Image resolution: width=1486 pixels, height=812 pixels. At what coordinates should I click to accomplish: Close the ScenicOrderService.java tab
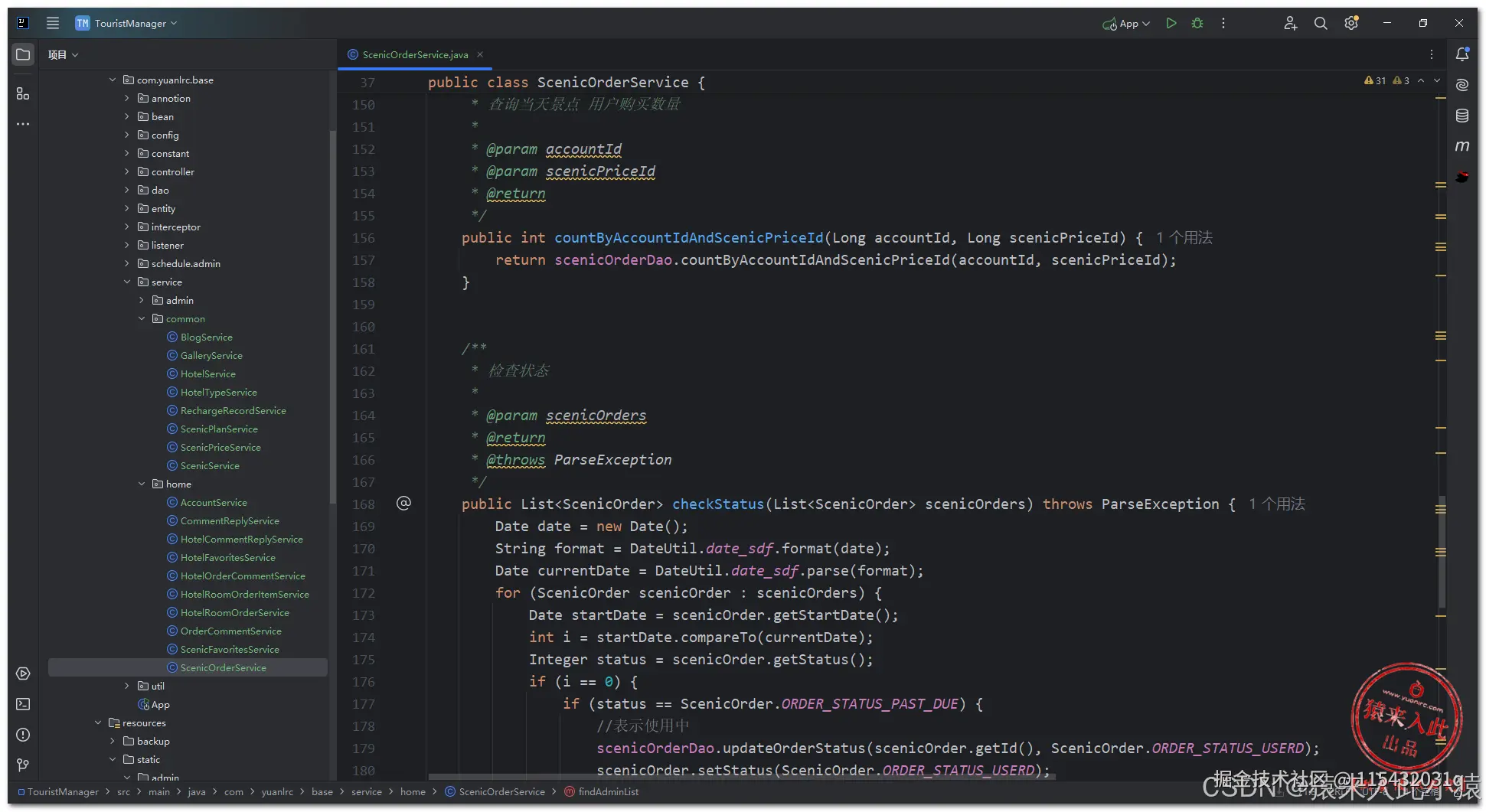(x=480, y=55)
